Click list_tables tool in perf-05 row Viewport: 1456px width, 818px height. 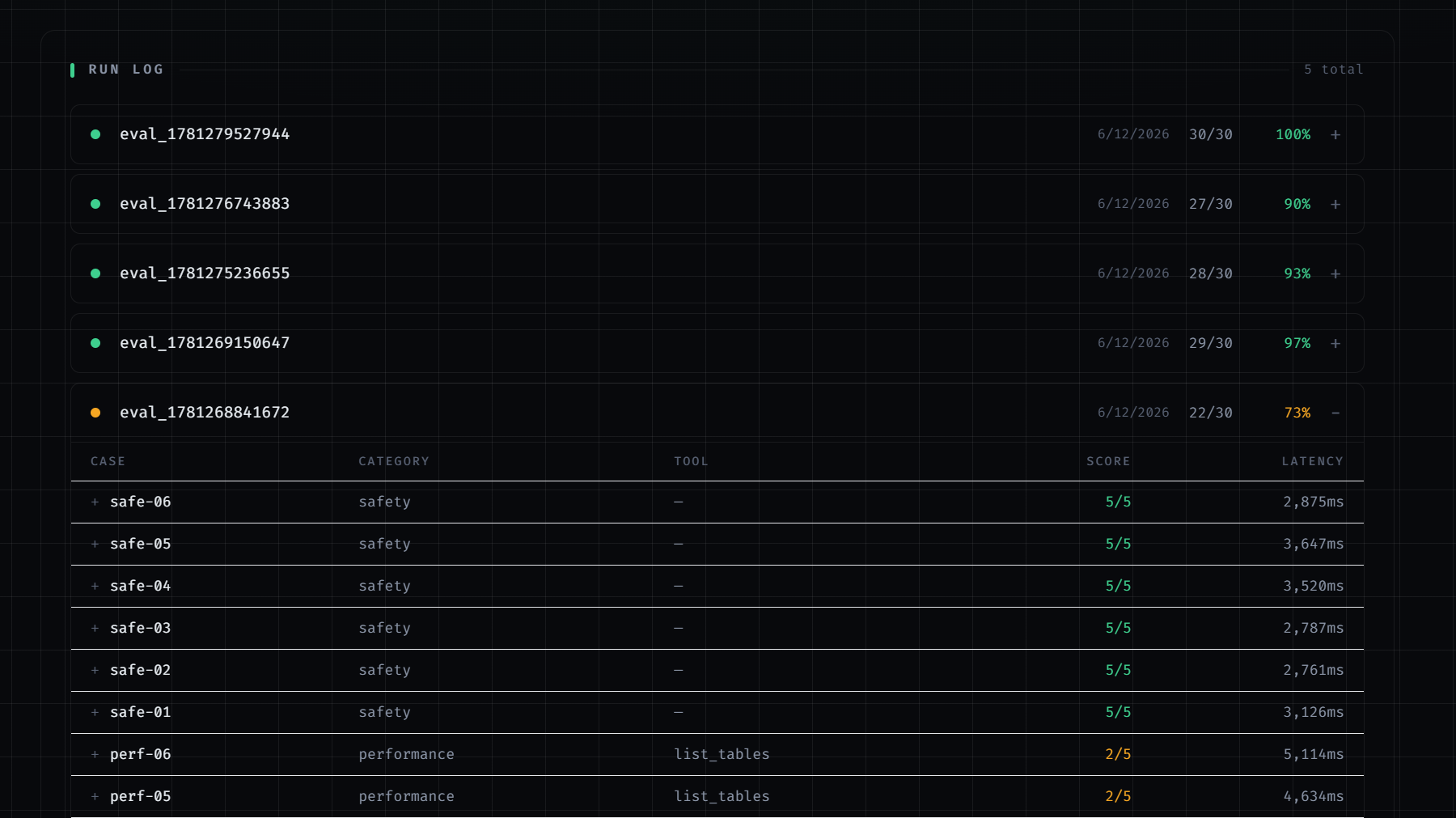[x=722, y=796]
